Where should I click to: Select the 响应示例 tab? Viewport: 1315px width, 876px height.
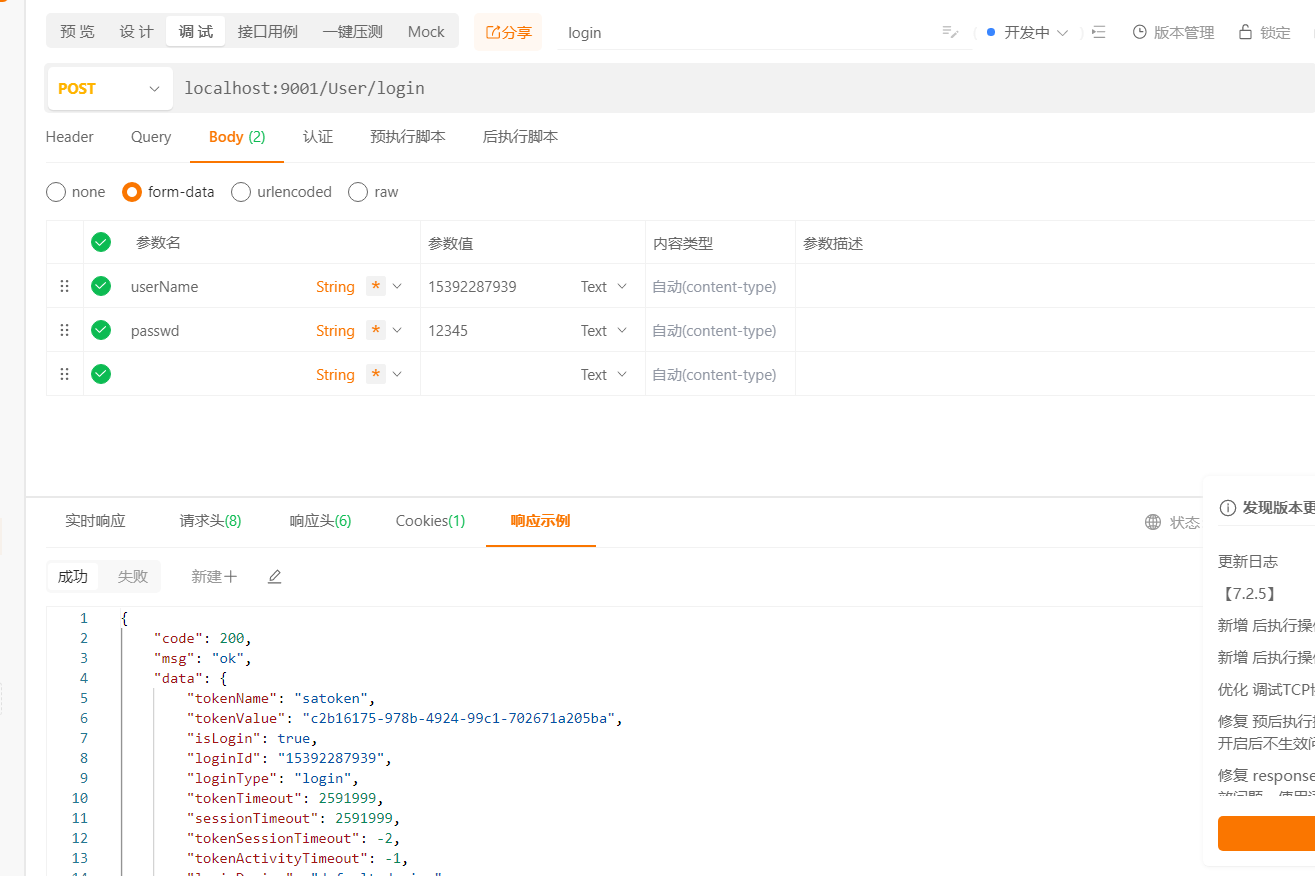click(x=540, y=521)
